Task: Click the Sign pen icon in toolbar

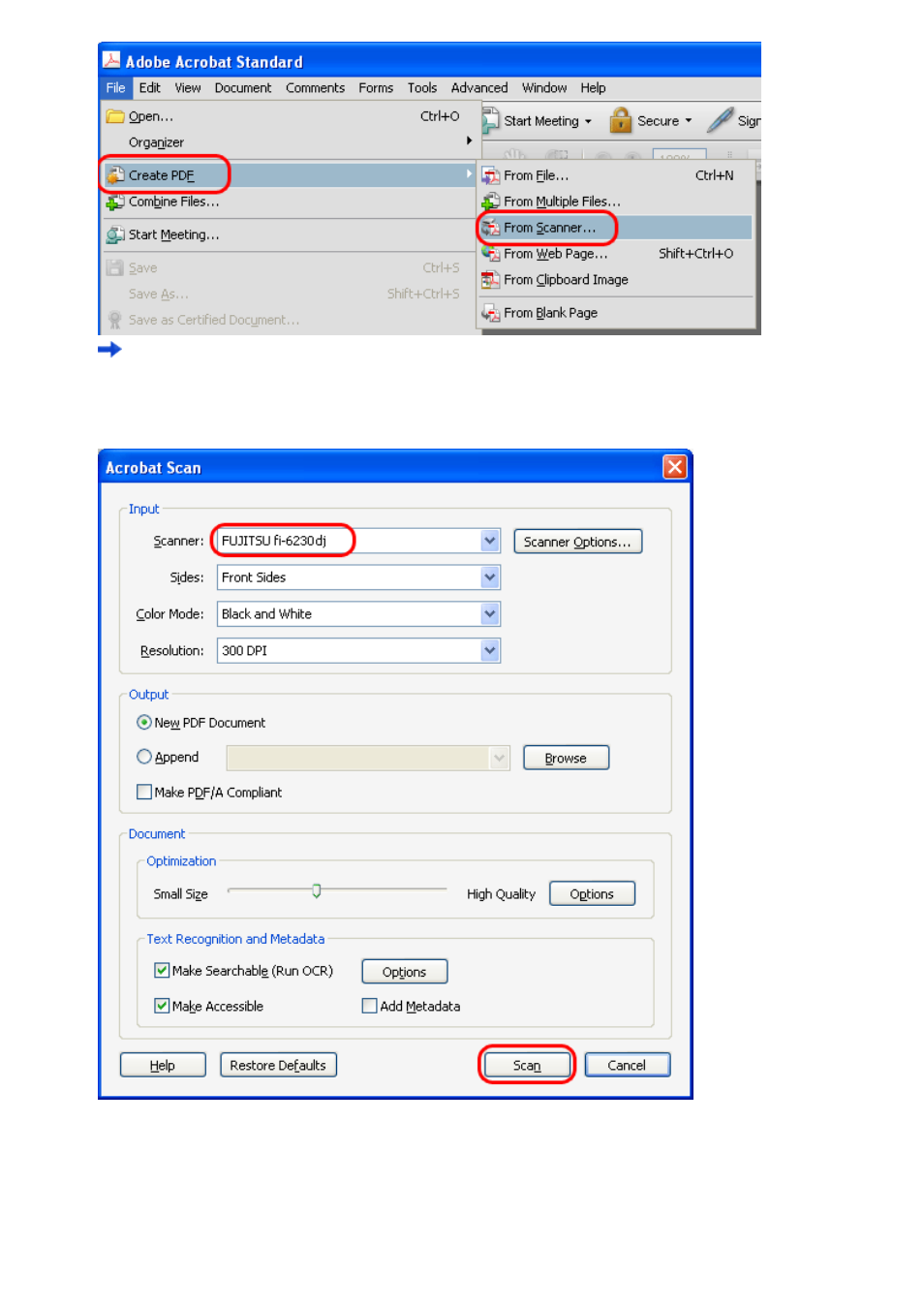Action: [721, 120]
